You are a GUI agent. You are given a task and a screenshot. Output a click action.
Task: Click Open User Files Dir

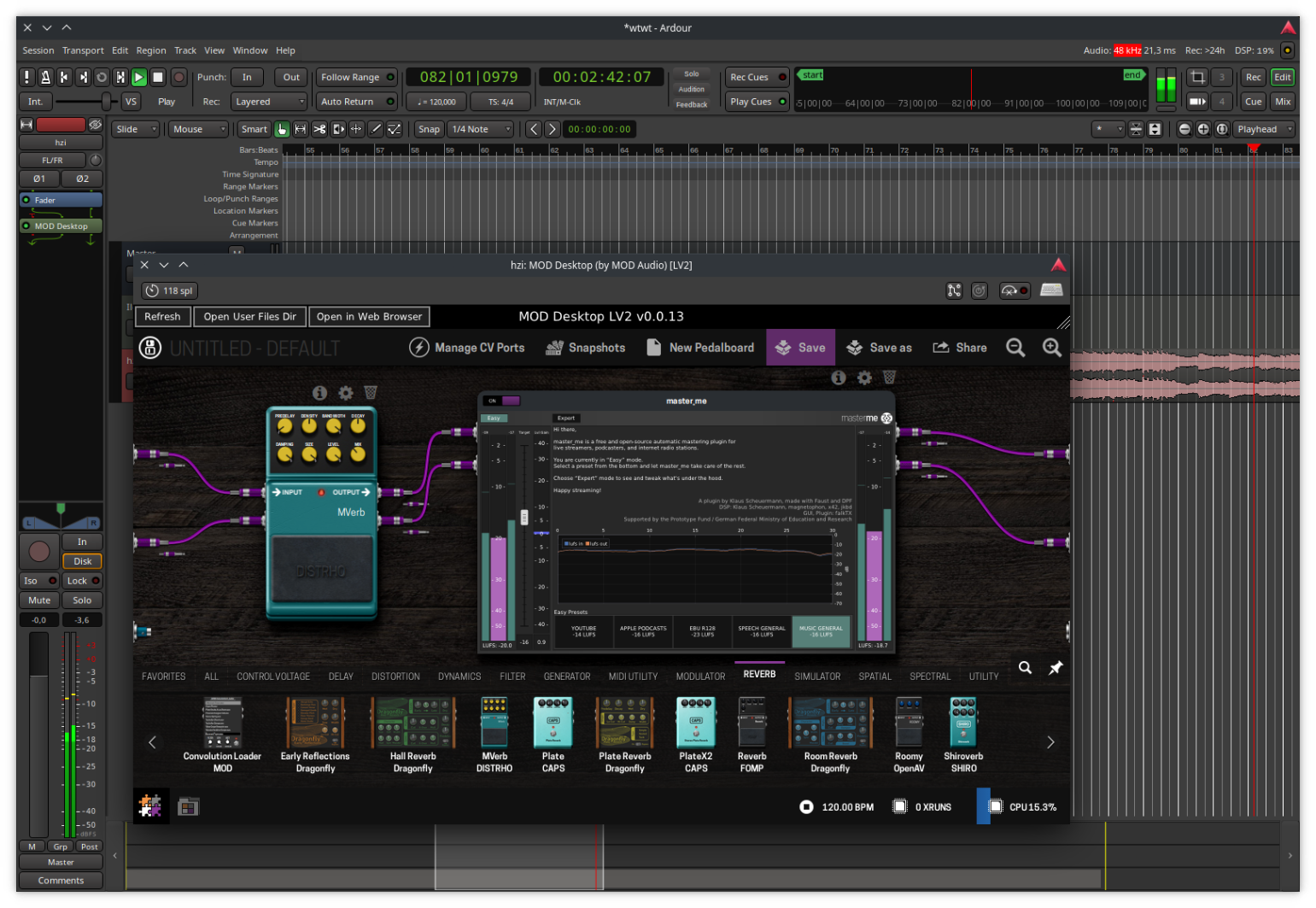coord(250,317)
